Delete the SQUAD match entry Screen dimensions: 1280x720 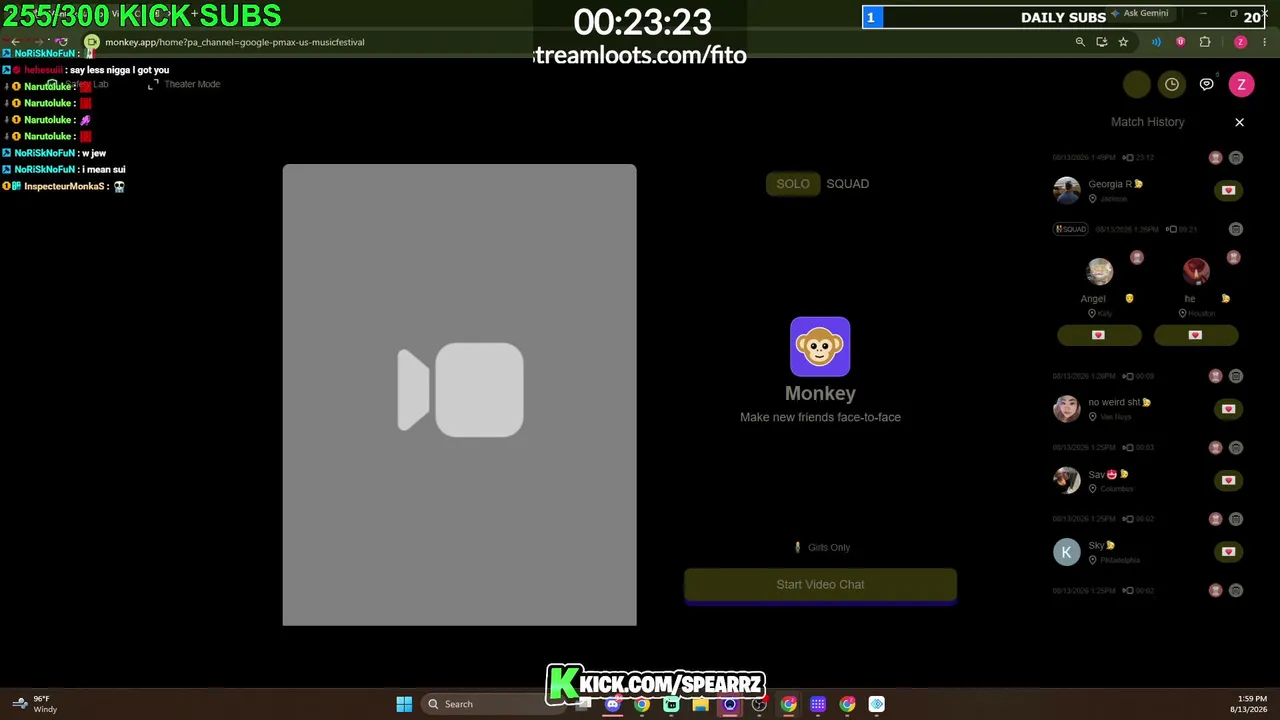tap(1236, 229)
